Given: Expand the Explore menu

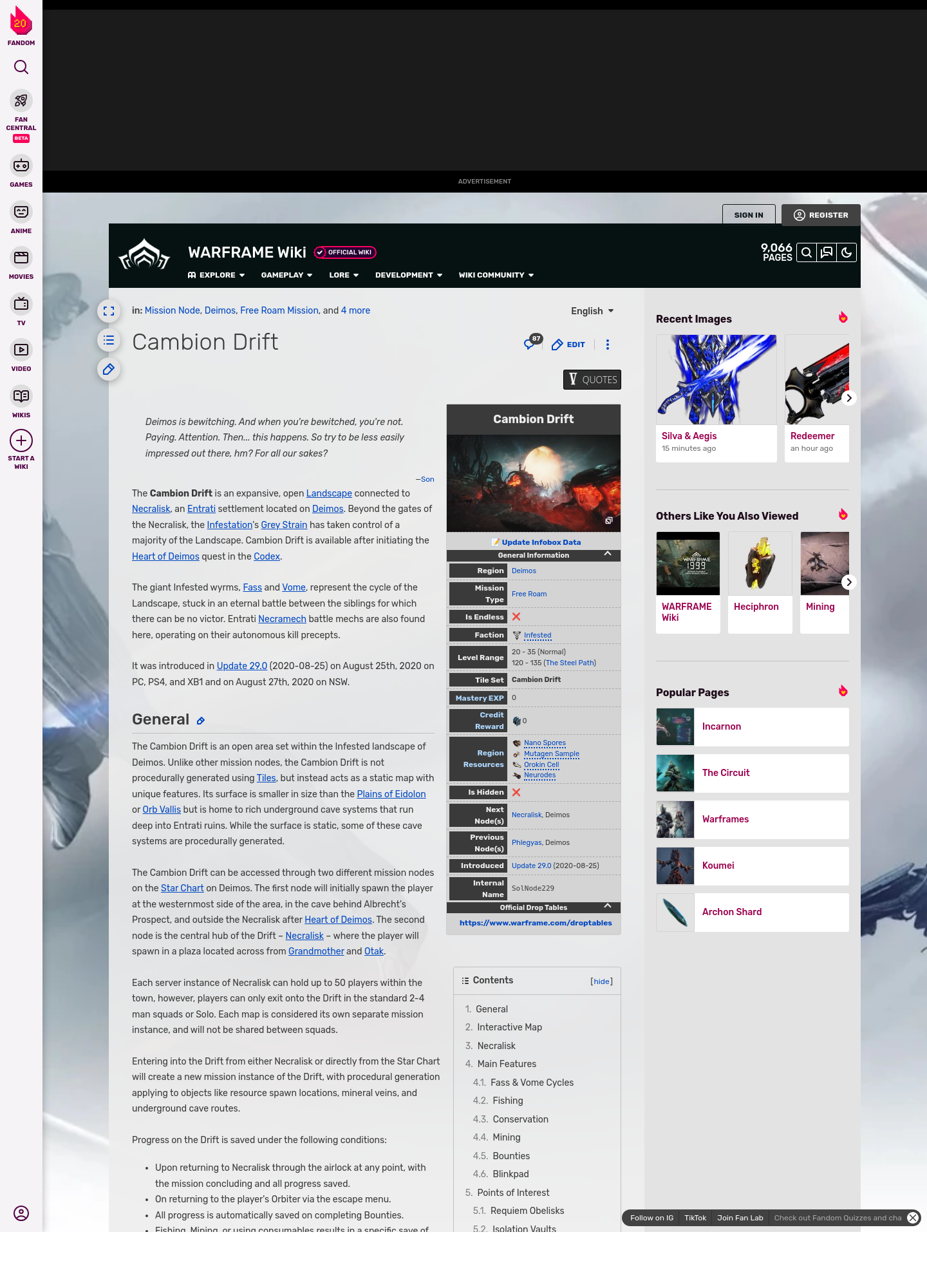Looking at the screenshot, I should click(x=216, y=275).
